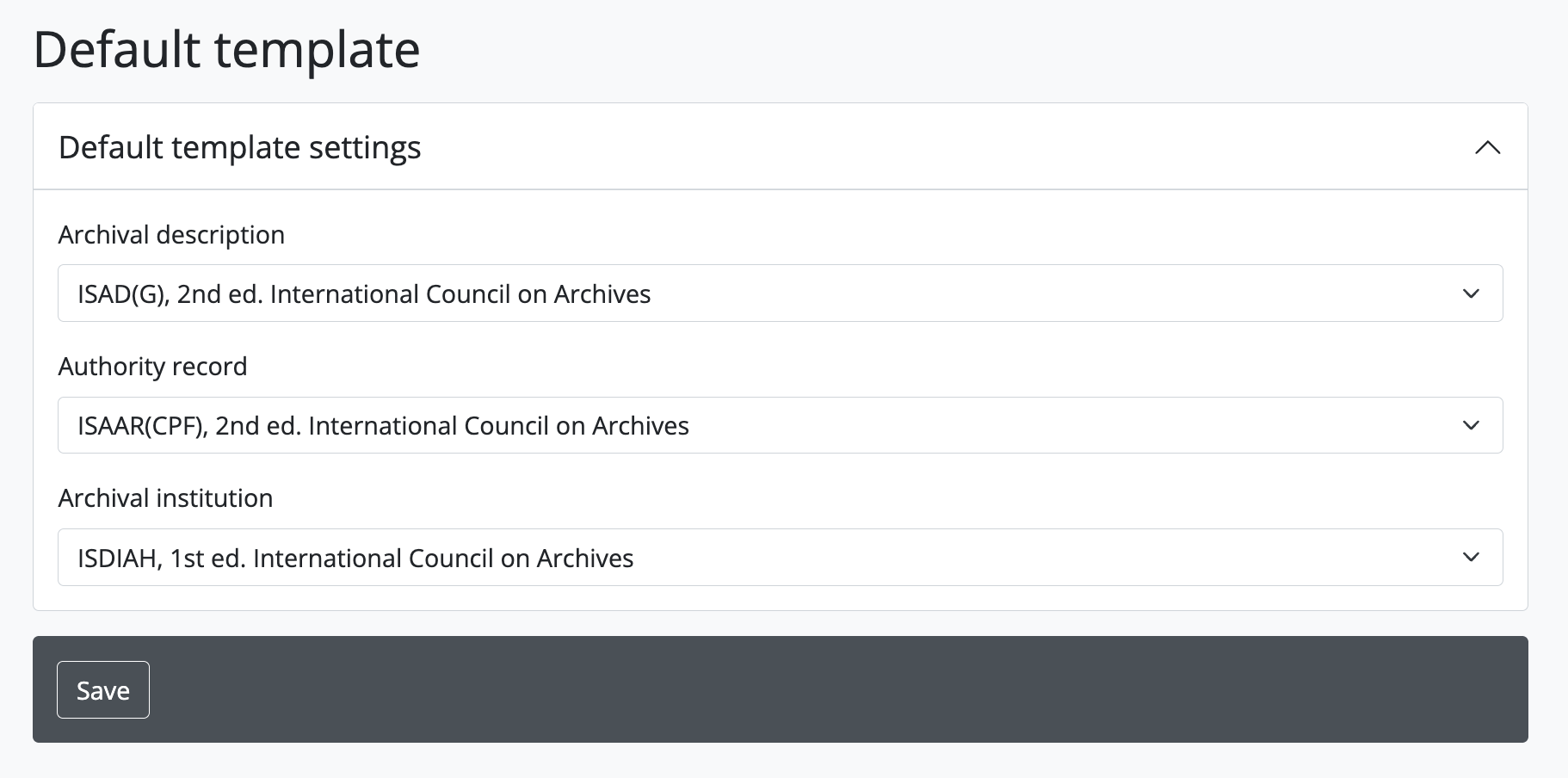Click the Default template settings header text
This screenshot has width=1568, height=778.
coord(239,148)
